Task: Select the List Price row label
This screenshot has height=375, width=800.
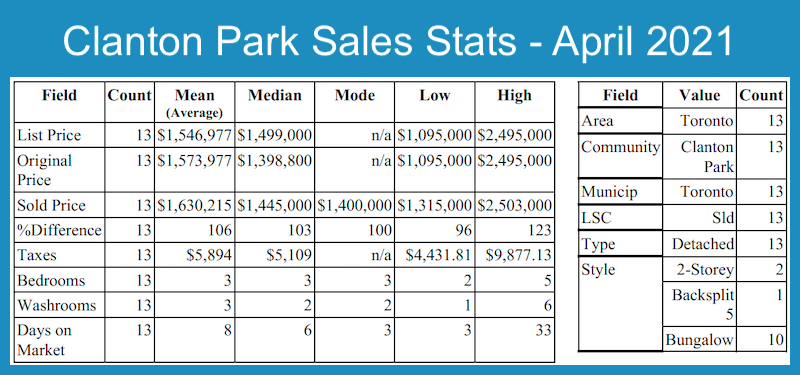Action: coord(49,135)
